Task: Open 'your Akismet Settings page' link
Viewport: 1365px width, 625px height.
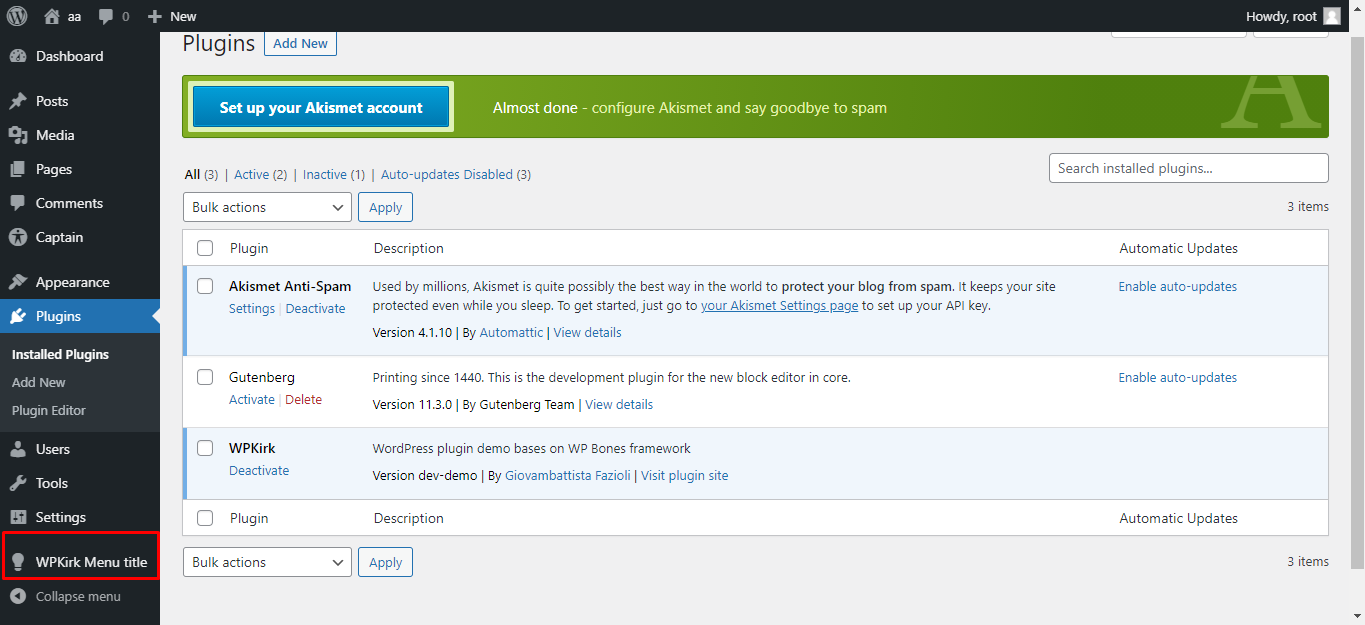Action: [x=779, y=306]
